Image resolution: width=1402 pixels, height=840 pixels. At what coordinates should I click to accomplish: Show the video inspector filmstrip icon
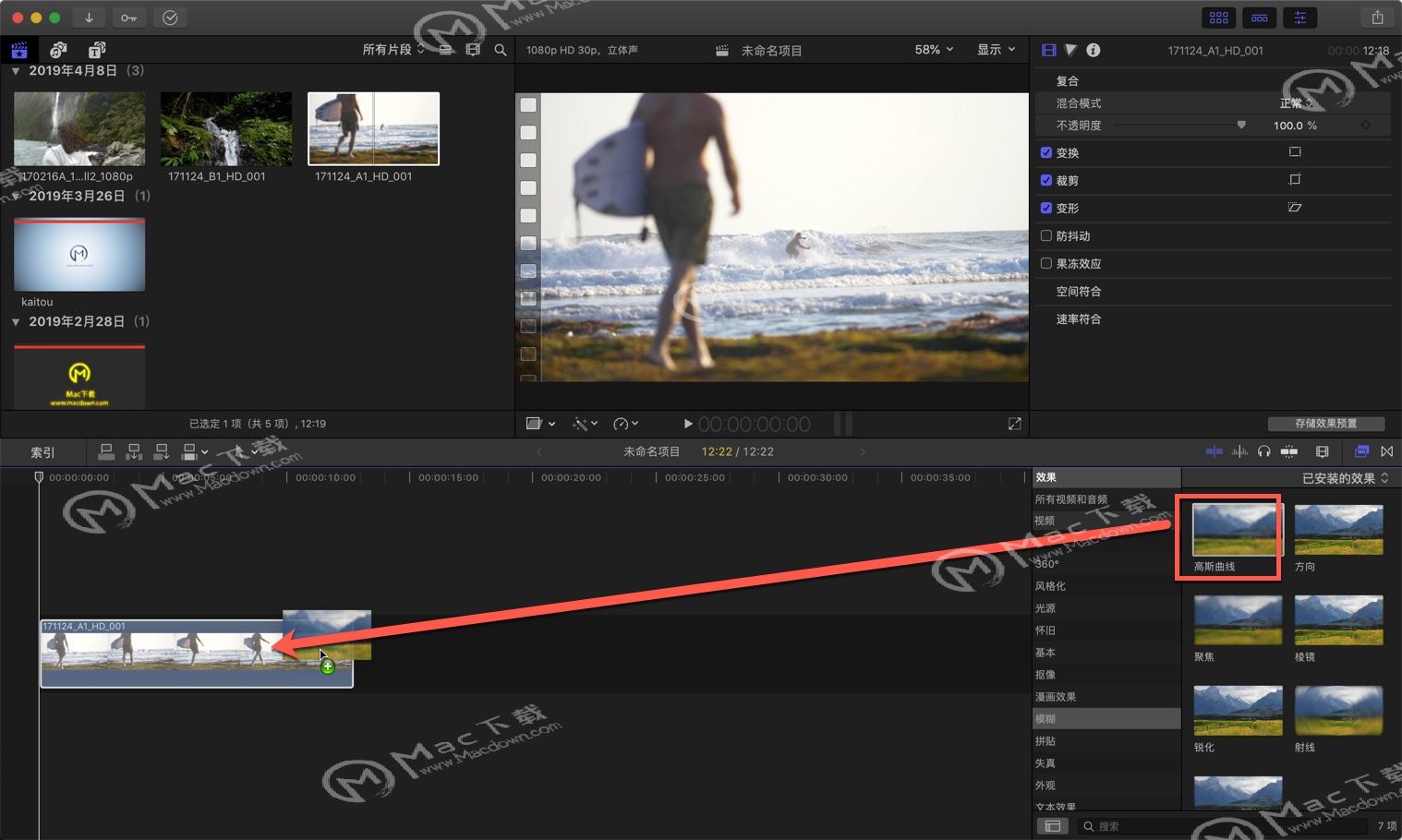[x=1048, y=50]
